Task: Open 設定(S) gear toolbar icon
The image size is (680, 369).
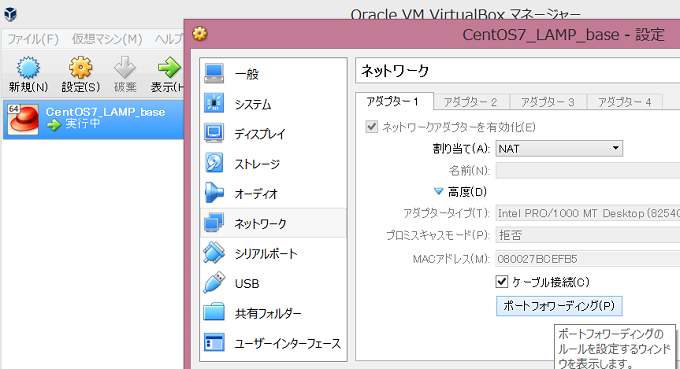Action: coord(81,68)
